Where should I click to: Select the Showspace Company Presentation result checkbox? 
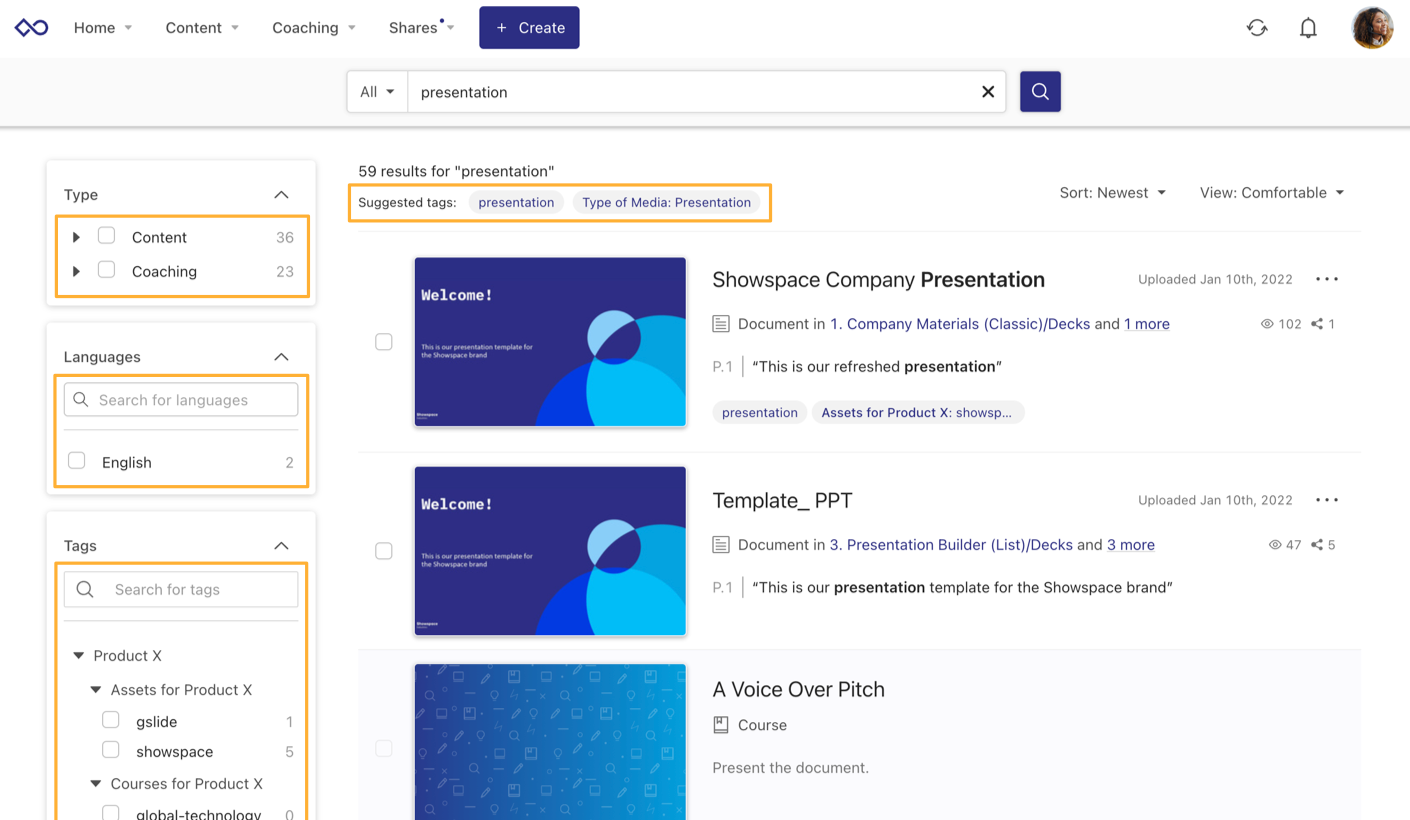click(384, 342)
